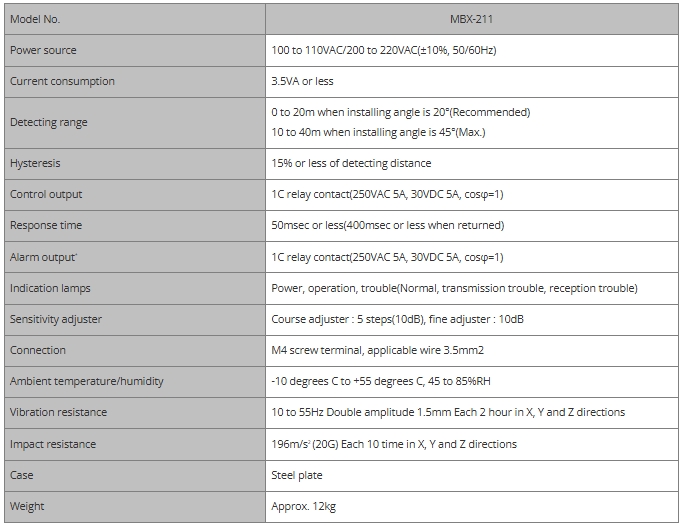Select the Response time label
This screenshot has width=683, height=526.
[x=46, y=225]
